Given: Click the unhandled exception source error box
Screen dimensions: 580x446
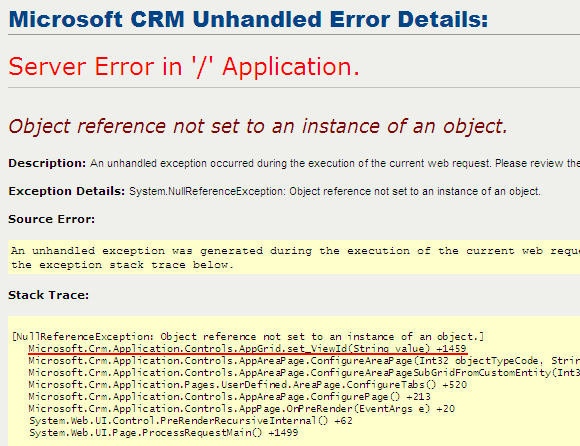Looking at the screenshot, I should 294,257.
